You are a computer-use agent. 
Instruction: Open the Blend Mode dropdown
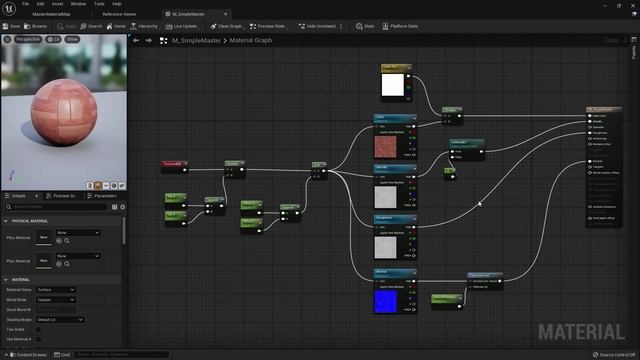(x=56, y=300)
